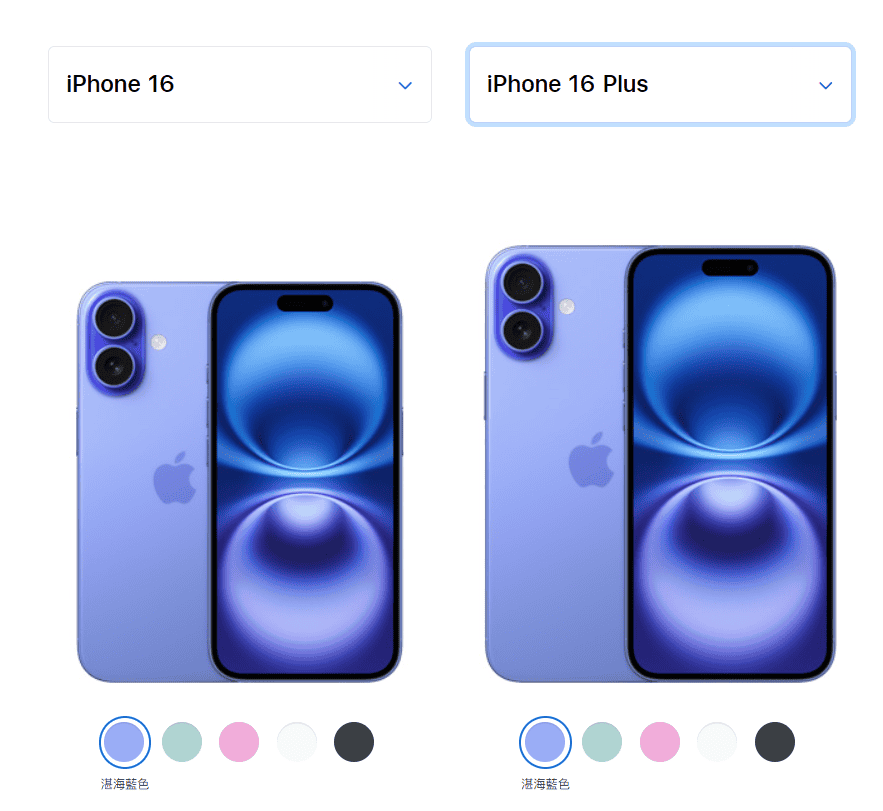Click chevron arrow in iPhone 16 Plus selector
Viewport: 883px width, 811px height.
point(826,86)
